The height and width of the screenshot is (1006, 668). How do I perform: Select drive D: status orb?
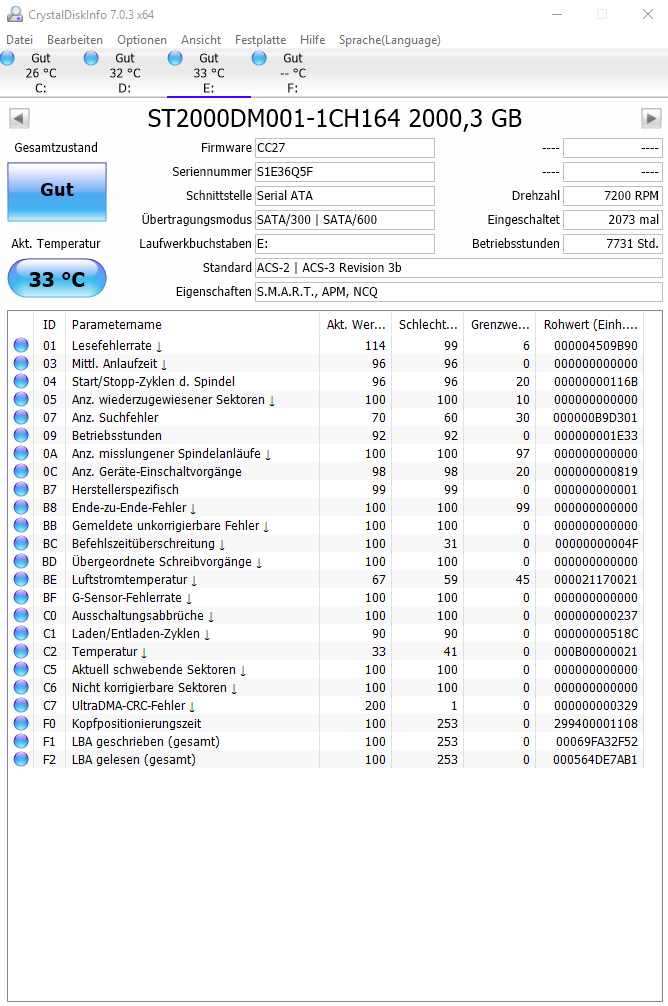coord(92,58)
